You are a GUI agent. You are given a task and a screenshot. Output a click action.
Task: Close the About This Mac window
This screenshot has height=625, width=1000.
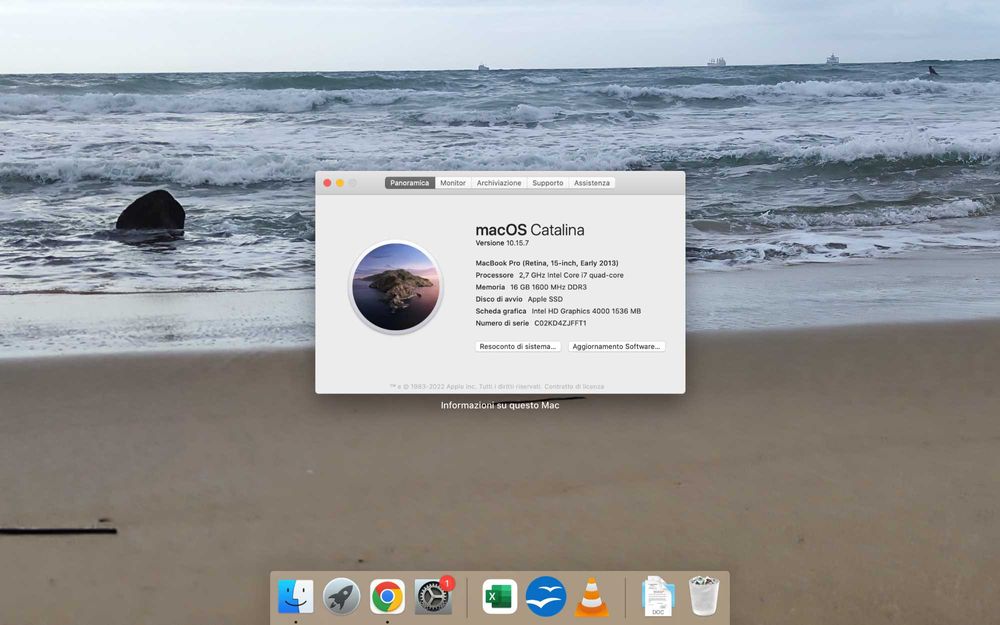[327, 183]
